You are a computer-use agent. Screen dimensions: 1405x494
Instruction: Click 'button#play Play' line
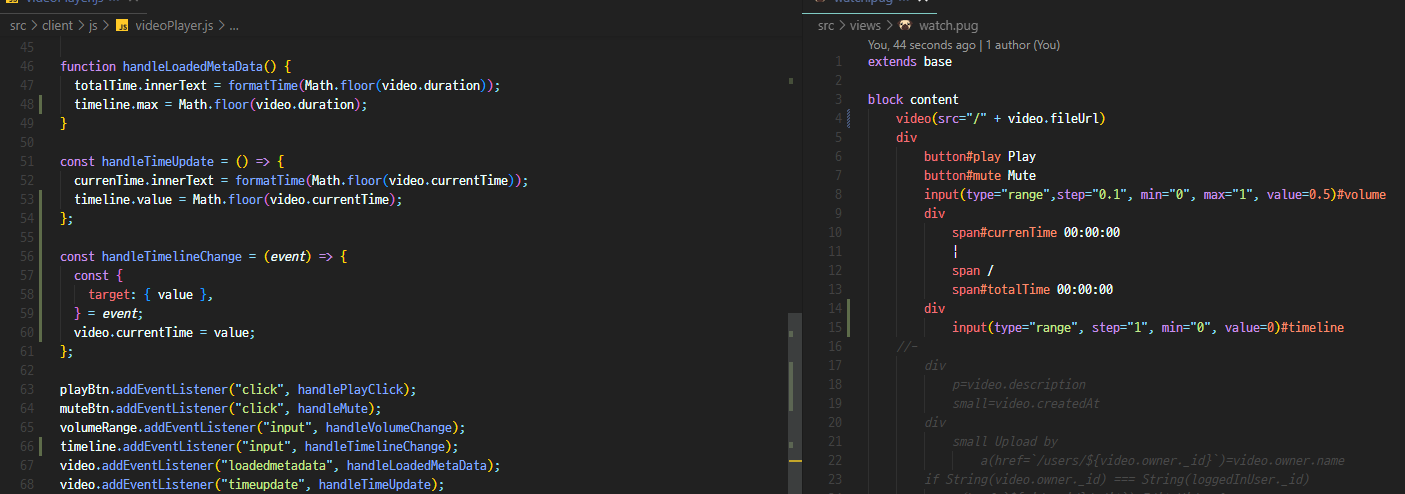980,156
